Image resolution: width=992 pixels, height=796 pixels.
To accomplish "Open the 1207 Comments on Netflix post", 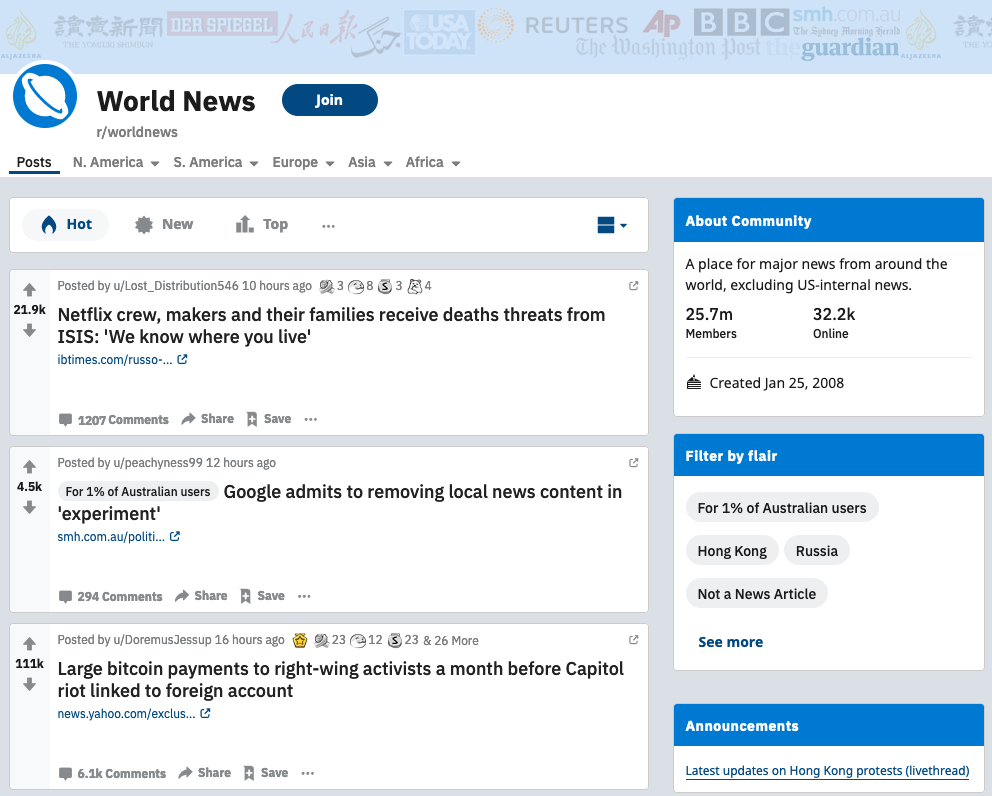I will 114,420.
